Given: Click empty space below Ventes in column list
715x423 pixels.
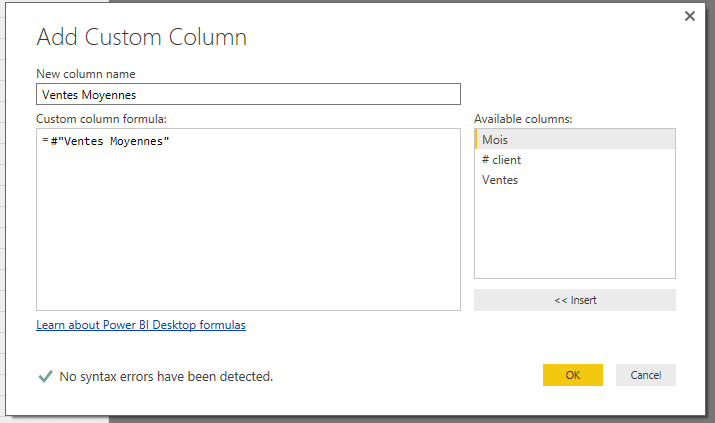Looking at the screenshot, I should 574,235.
